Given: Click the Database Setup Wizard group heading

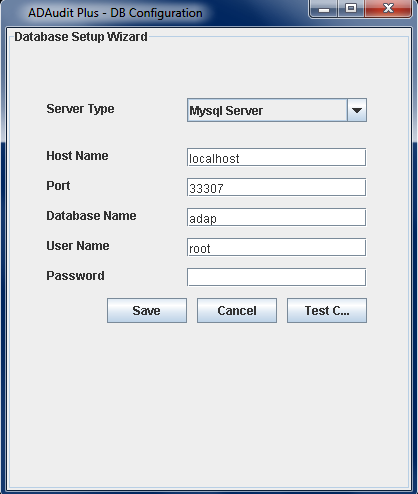Looking at the screenshot, I should [81, 37].
